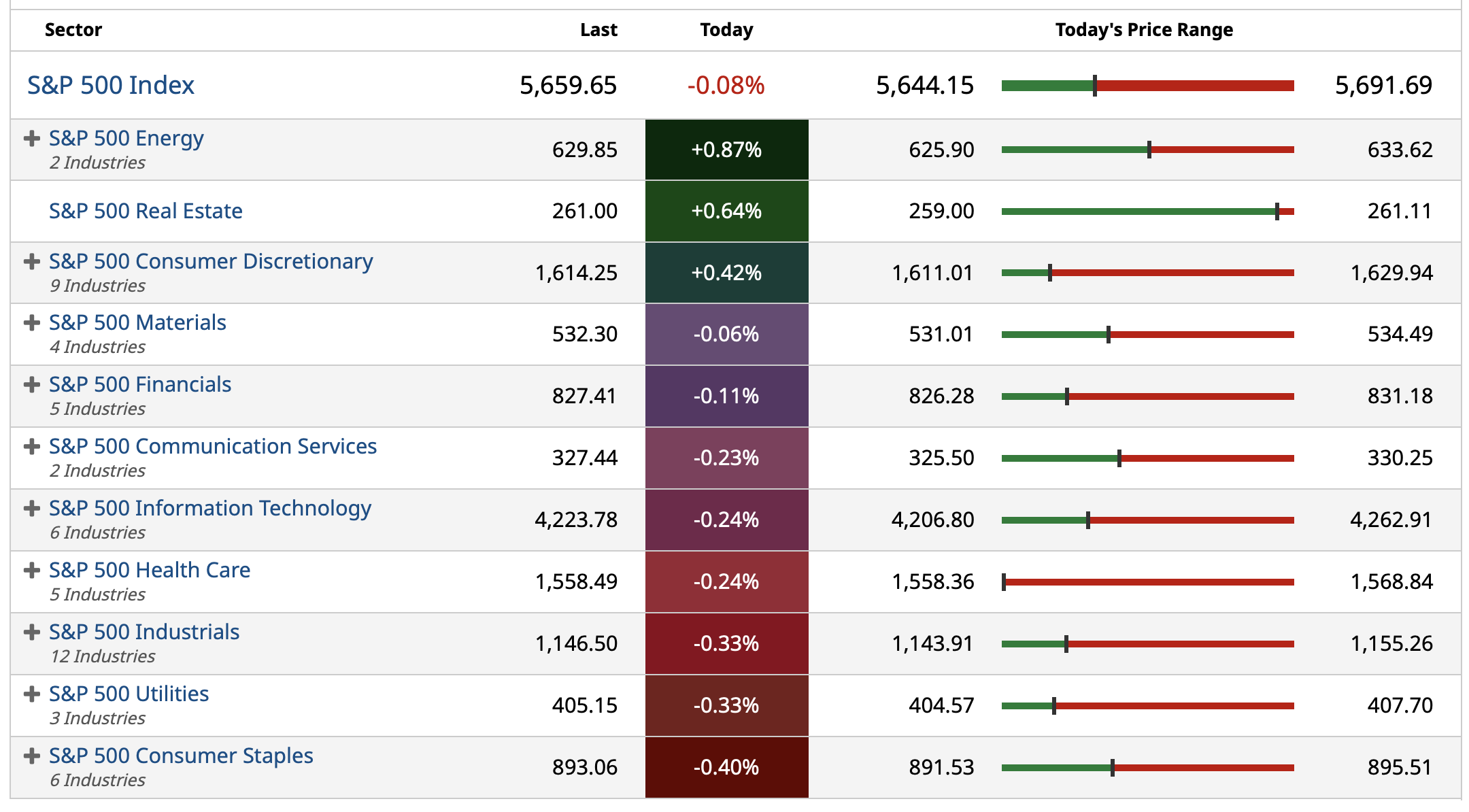Screen dimensions: 1469x812
Task: Click the S&P 500 Index price range bar
Action: (x=1147, y=86)
